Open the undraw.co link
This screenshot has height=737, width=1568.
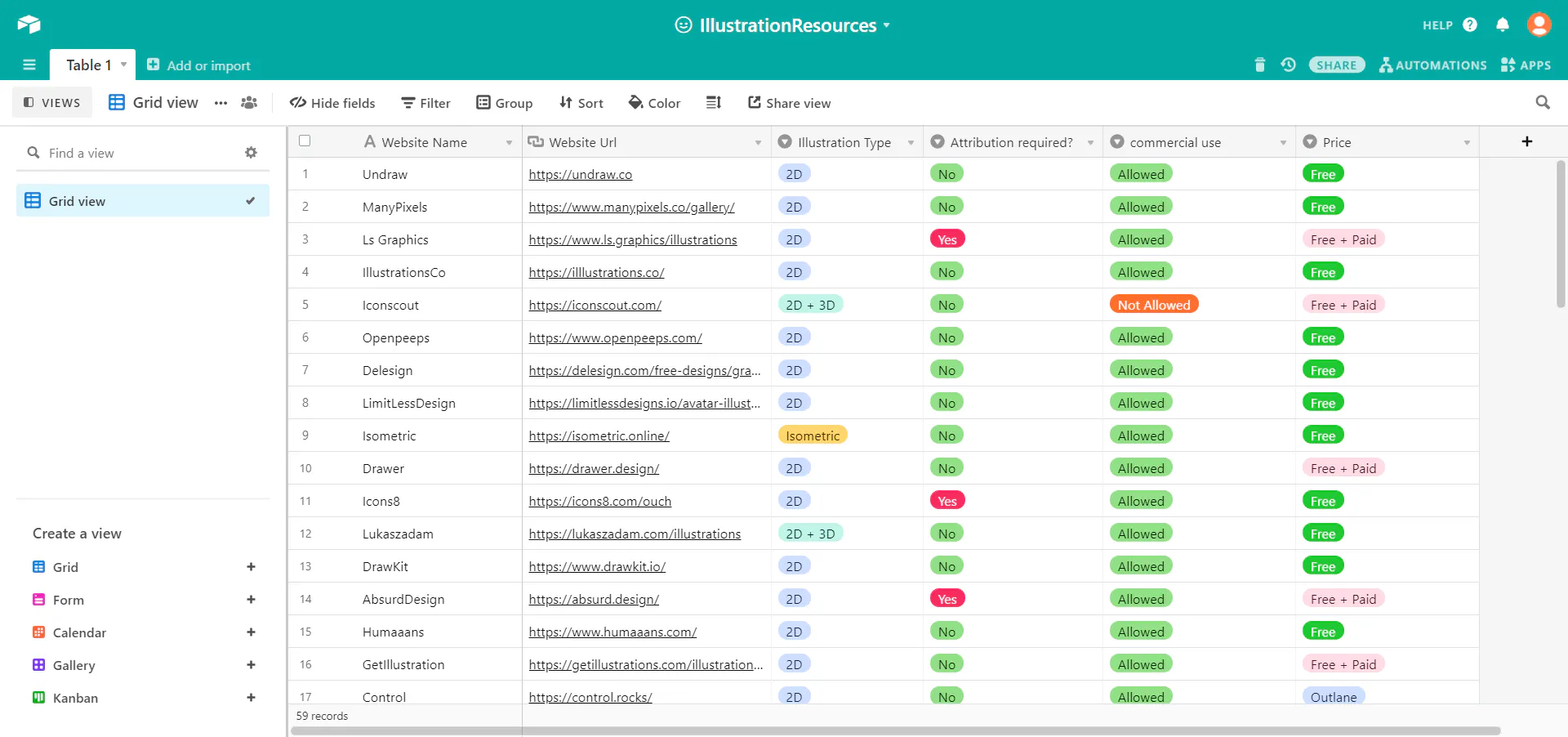click(581, 174)
